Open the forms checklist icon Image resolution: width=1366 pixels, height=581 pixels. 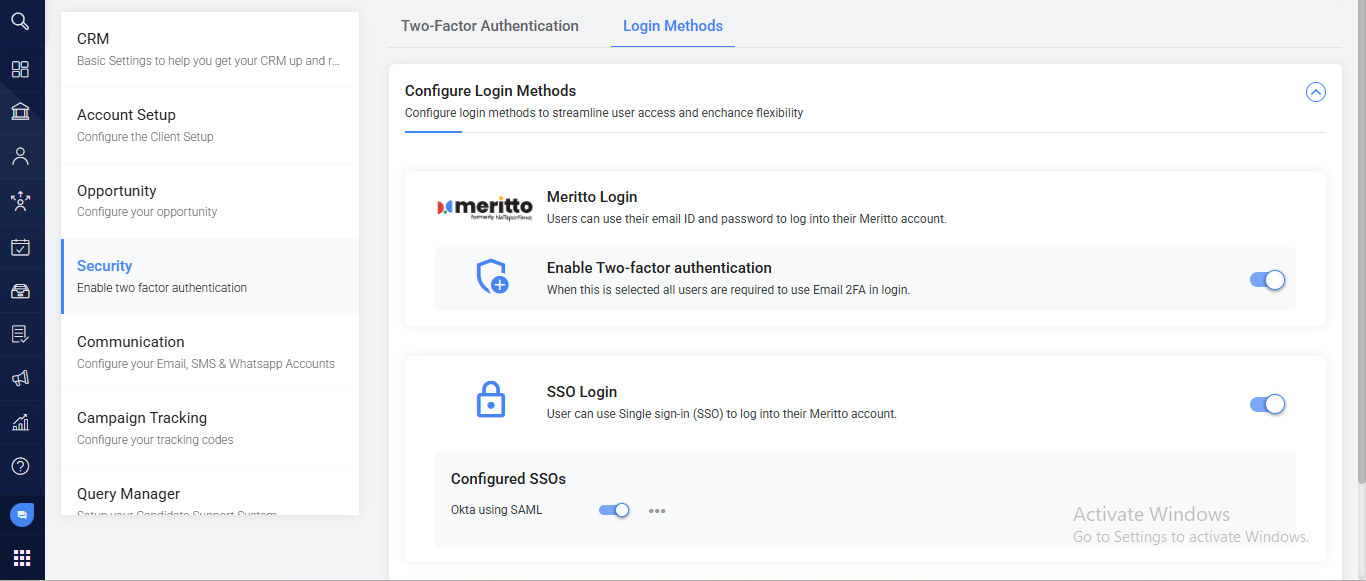click(x=20, y=334)
